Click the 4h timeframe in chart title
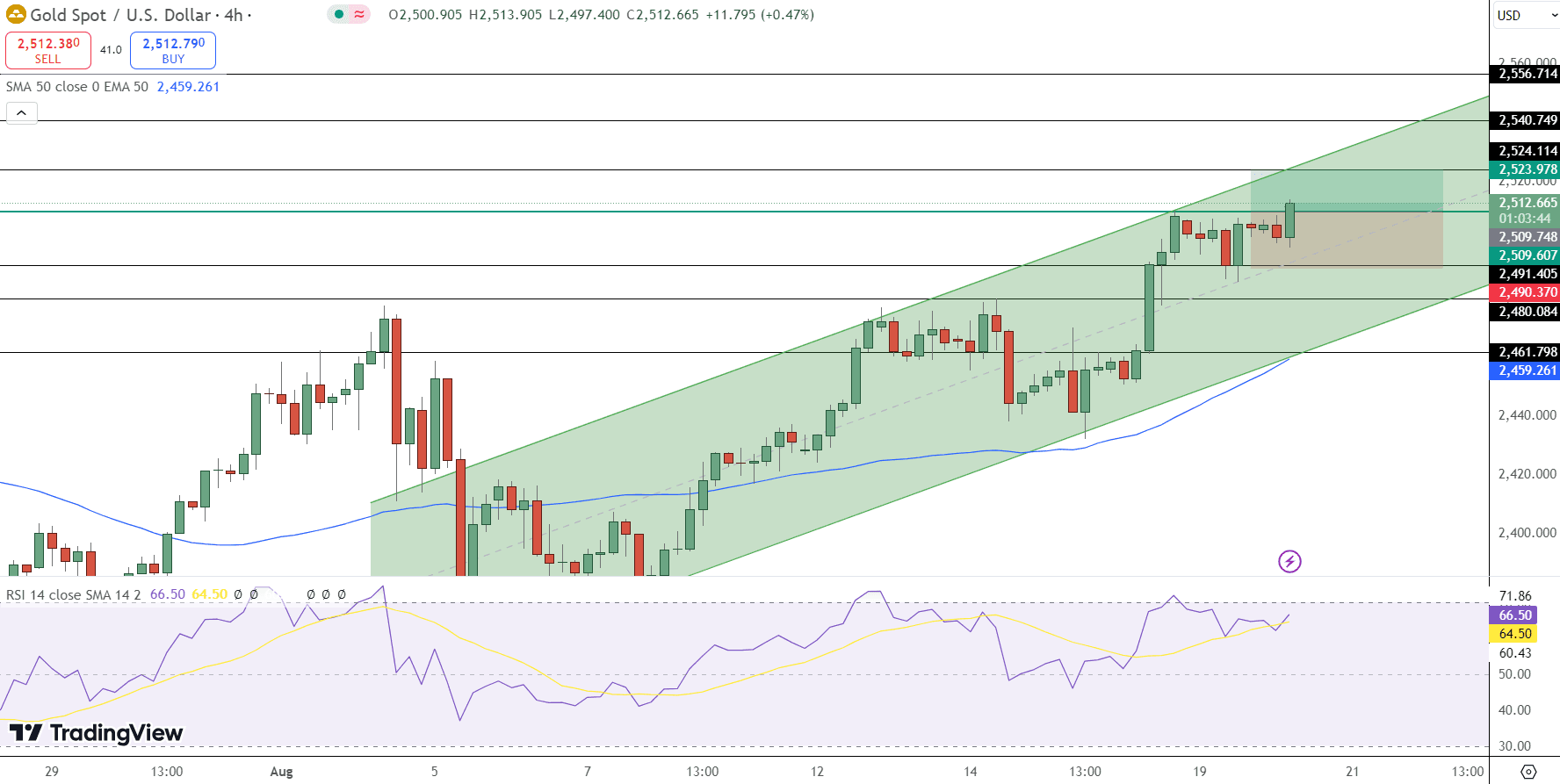Viewport: 1560px width, 784px height. pos(233,15)
